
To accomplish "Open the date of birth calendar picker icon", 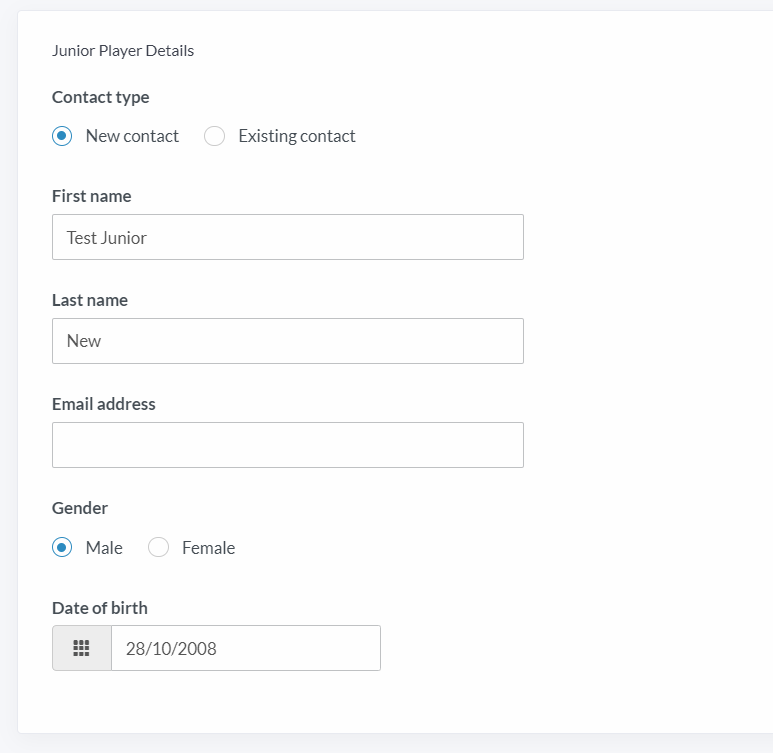I will click(82, 648).
